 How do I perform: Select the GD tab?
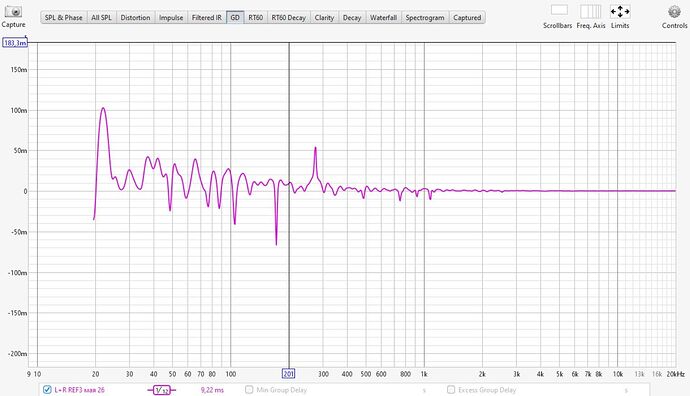click(235, 18)
